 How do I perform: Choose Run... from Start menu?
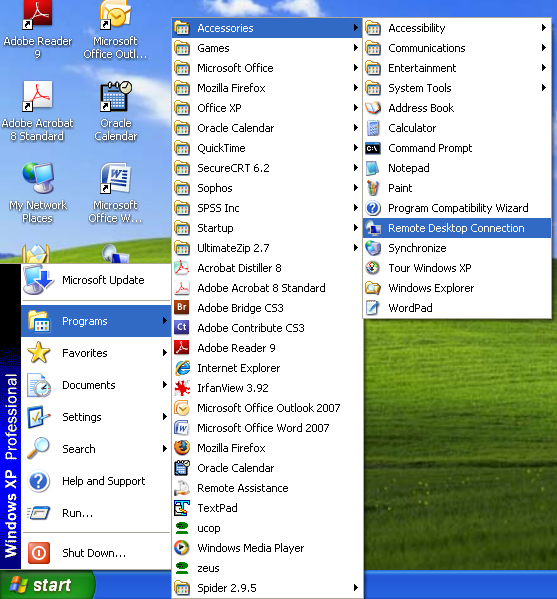click(x=96, y=513)
